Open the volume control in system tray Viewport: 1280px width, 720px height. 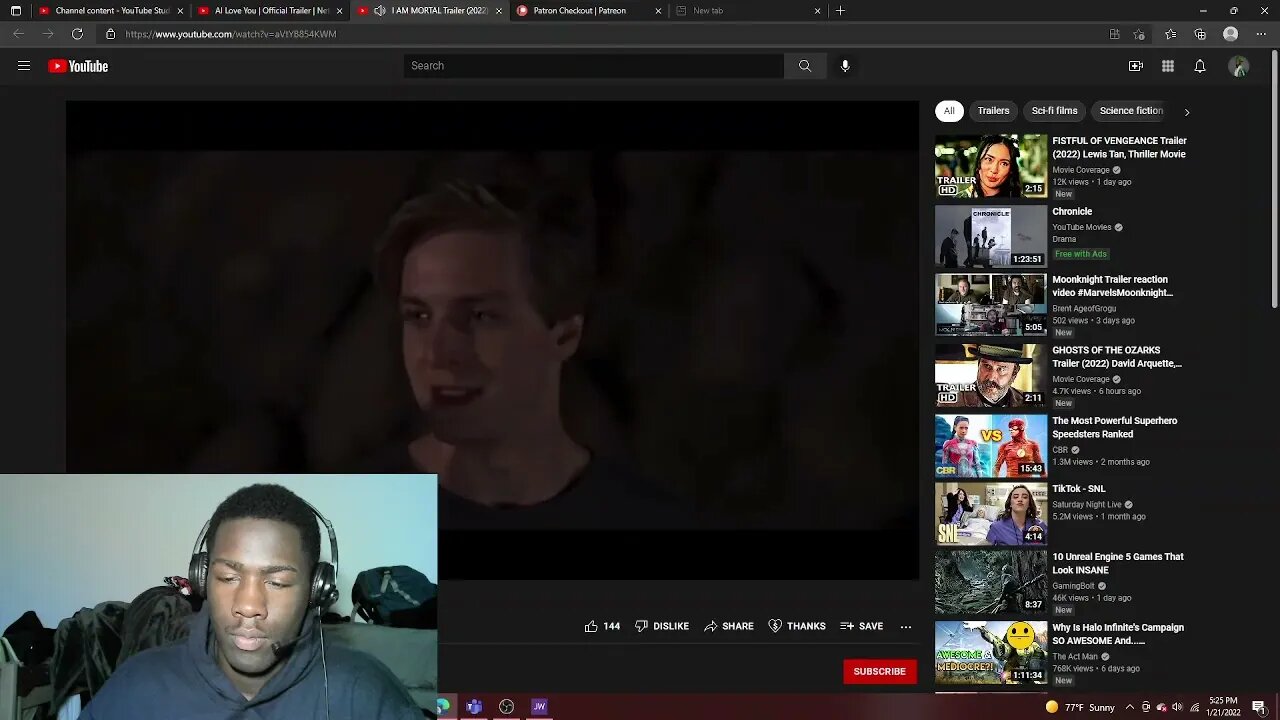point(1176,707)
